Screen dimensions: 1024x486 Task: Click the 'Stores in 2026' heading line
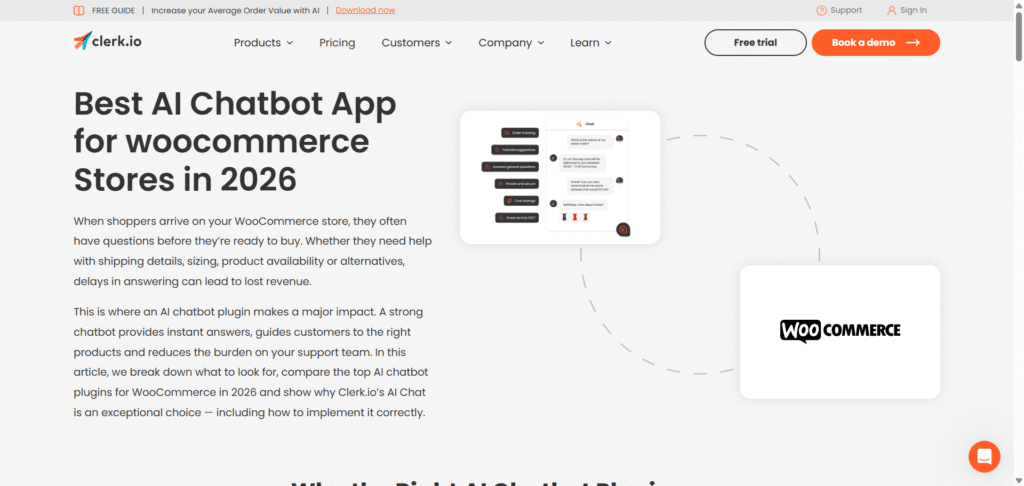(185, 179)
